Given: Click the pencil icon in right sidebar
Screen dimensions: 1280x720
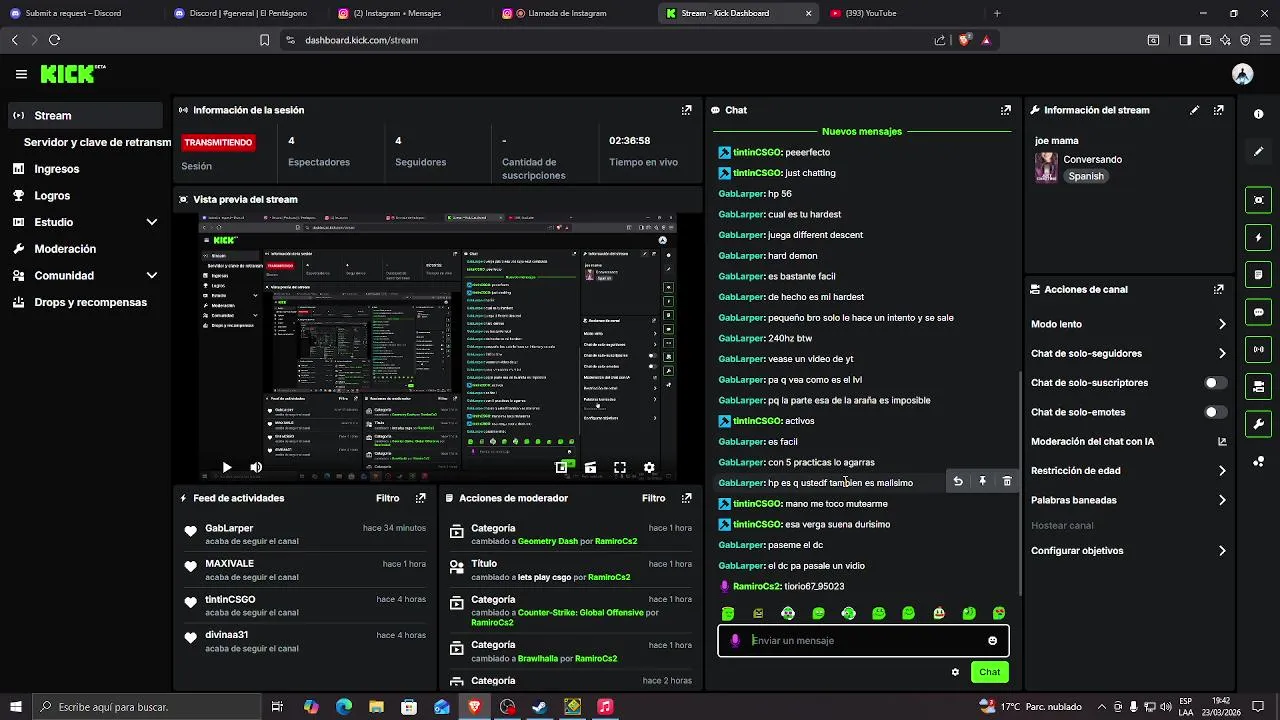Looking at the screenshot, I should pyautogui.click(x=1258, y=152).
